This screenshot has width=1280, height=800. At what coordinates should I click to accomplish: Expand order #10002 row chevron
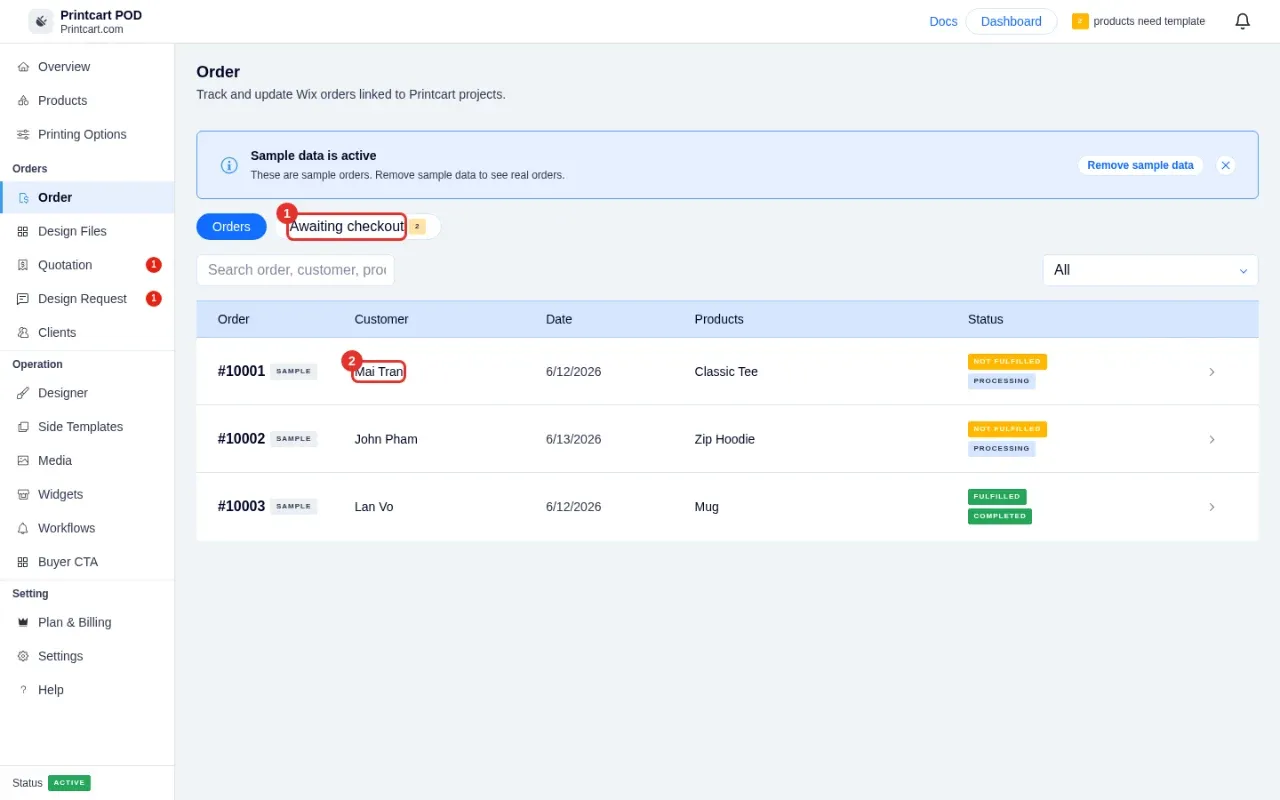pyautogui.click(x=1212, y=440)
